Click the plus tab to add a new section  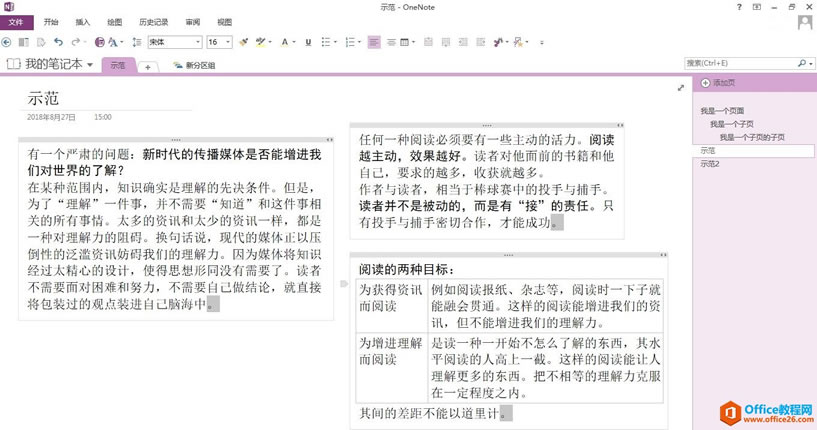click(x=148, y=67)
